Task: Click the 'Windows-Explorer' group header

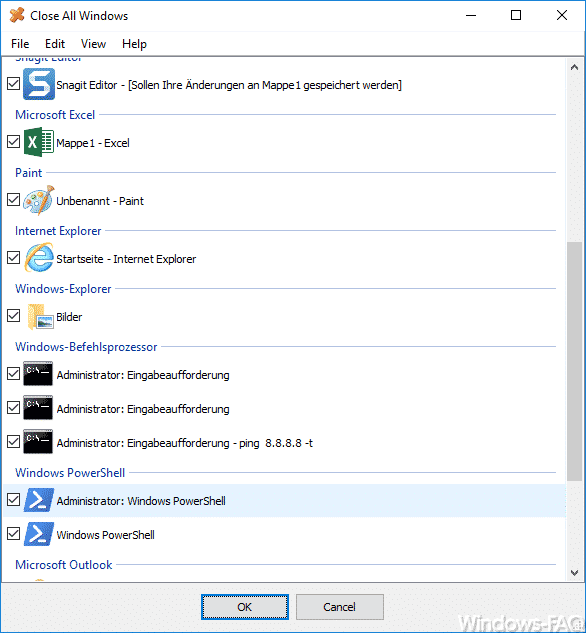Action: coord(63,289)
